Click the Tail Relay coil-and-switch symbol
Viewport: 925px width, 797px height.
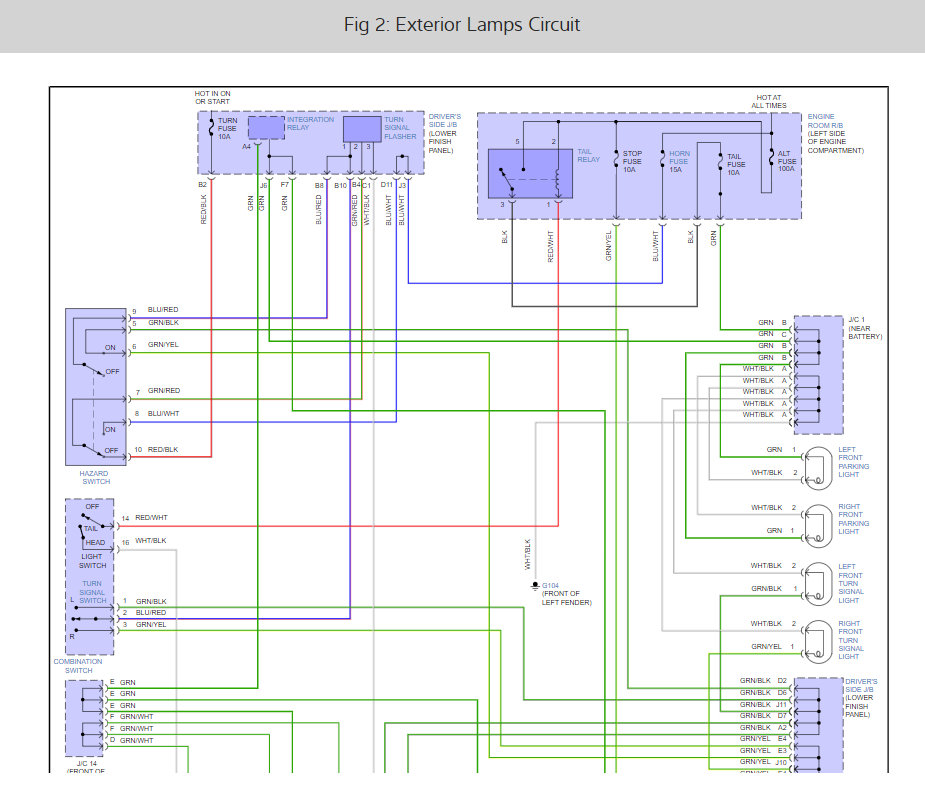[x=530, y=173]
